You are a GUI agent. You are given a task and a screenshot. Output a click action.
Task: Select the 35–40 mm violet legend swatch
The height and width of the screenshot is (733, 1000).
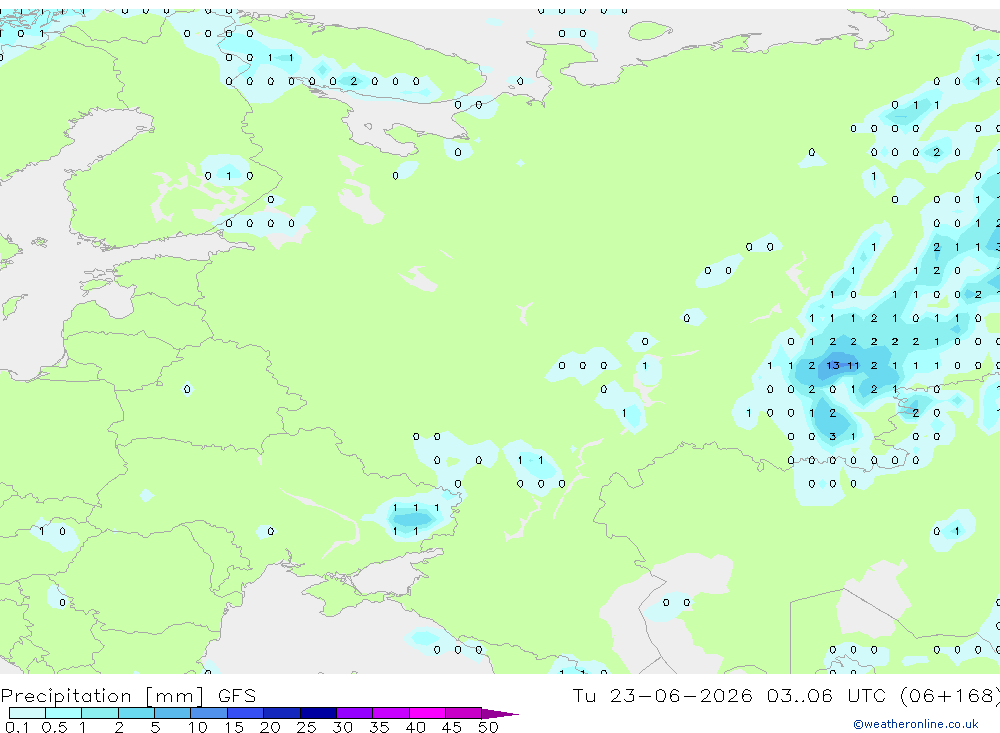coord(391,713)
